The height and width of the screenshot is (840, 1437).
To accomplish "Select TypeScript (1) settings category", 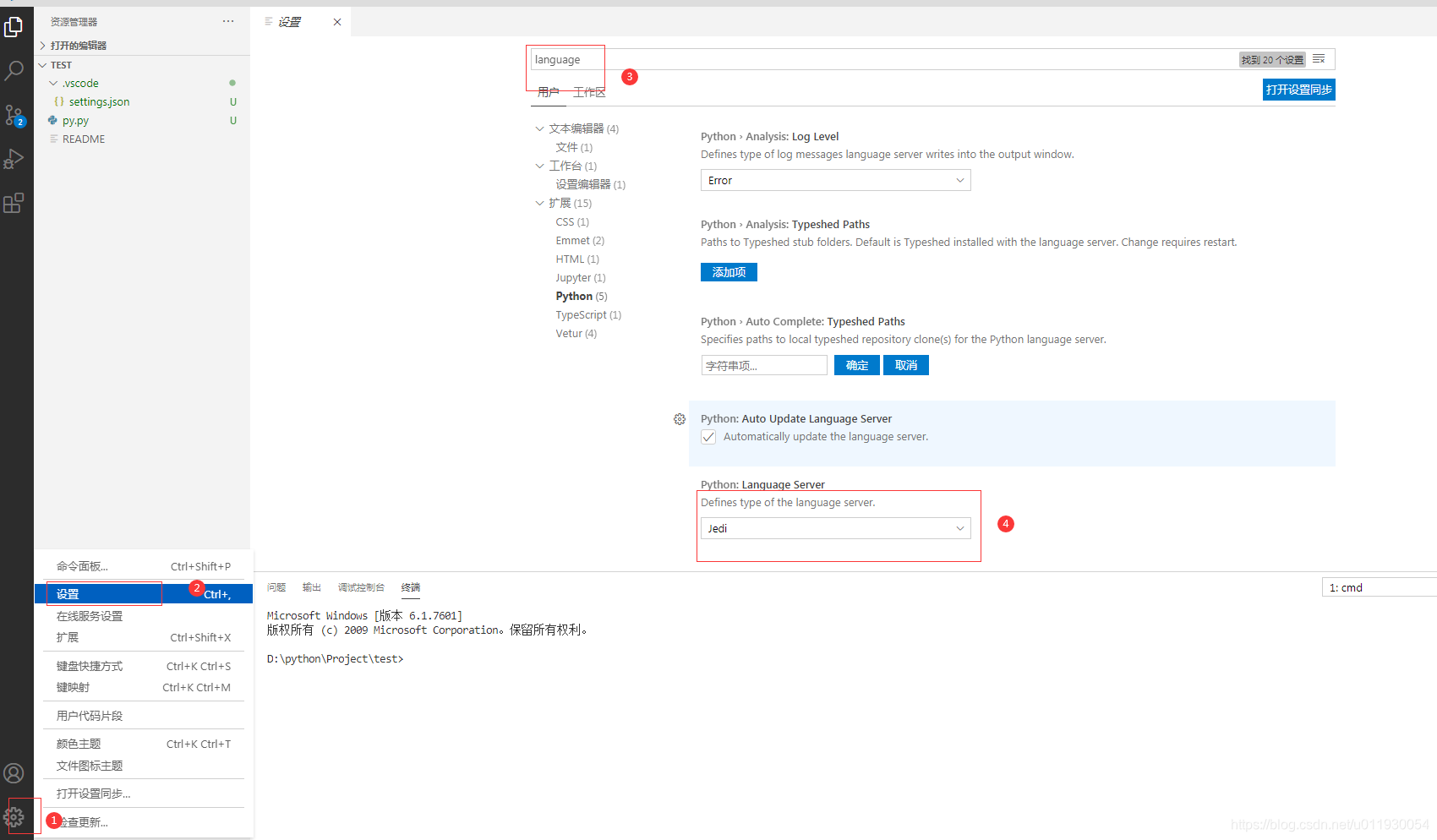I will point(588,315).
